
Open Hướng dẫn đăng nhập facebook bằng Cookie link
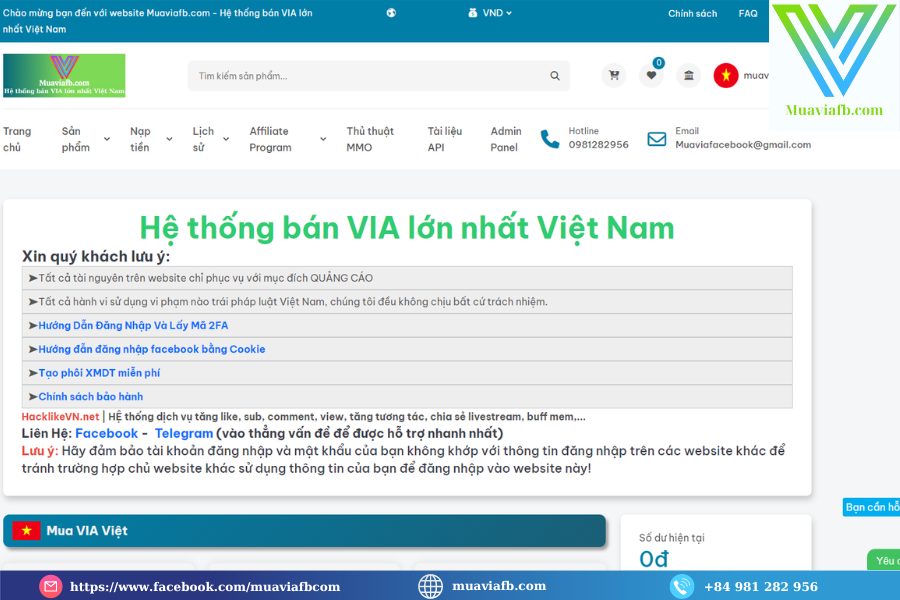(x=152, y=349)
